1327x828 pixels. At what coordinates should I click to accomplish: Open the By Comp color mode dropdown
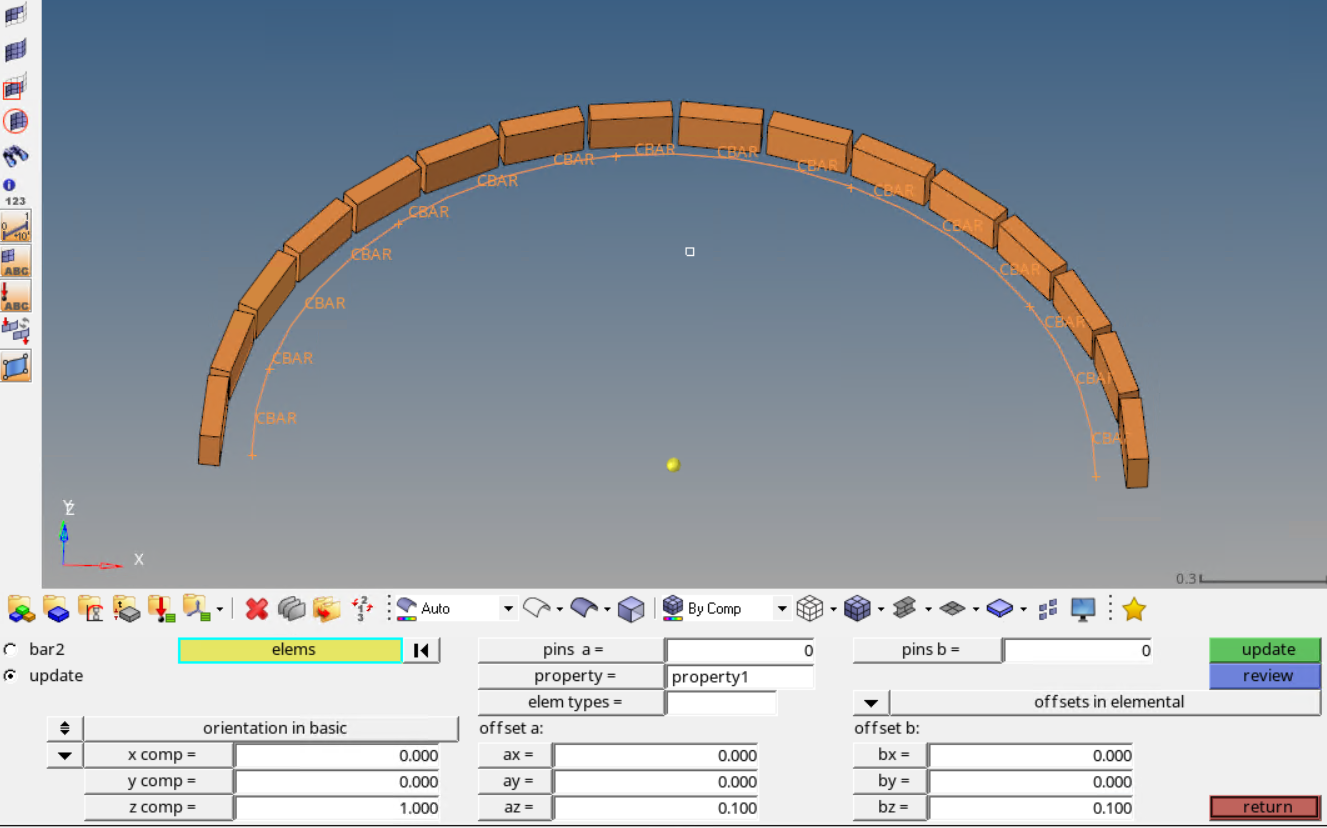click(781, 608)
